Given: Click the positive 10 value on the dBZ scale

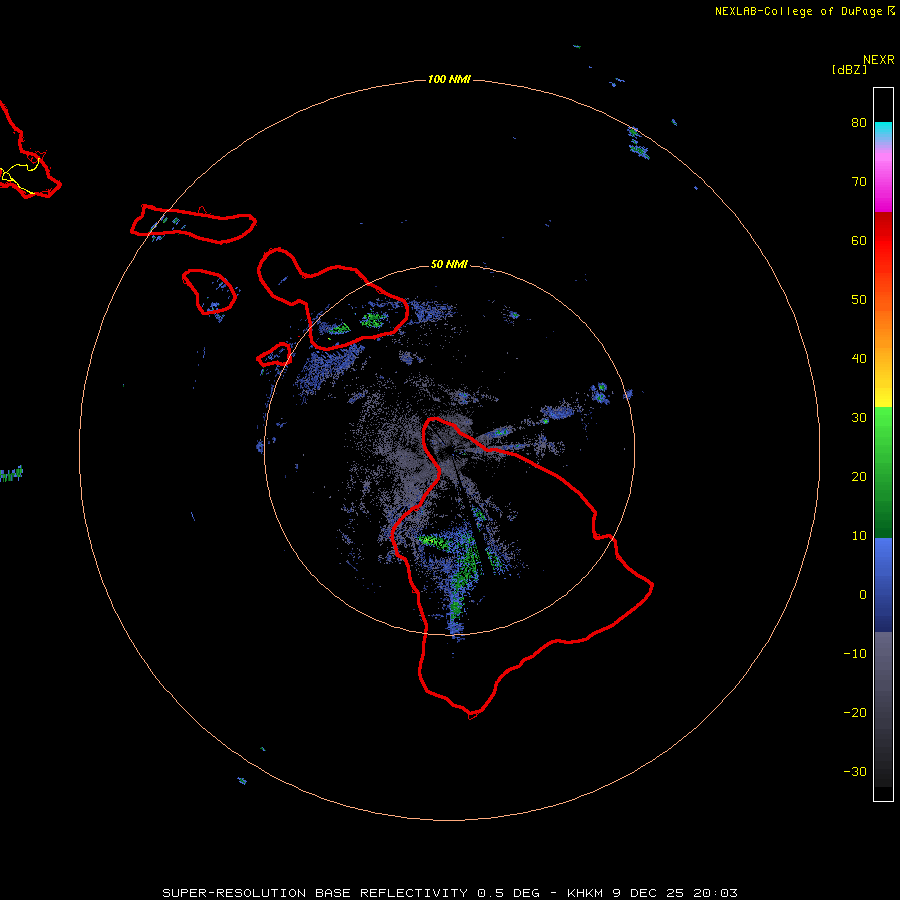Looking at the screenshot, I should [859, 536].
